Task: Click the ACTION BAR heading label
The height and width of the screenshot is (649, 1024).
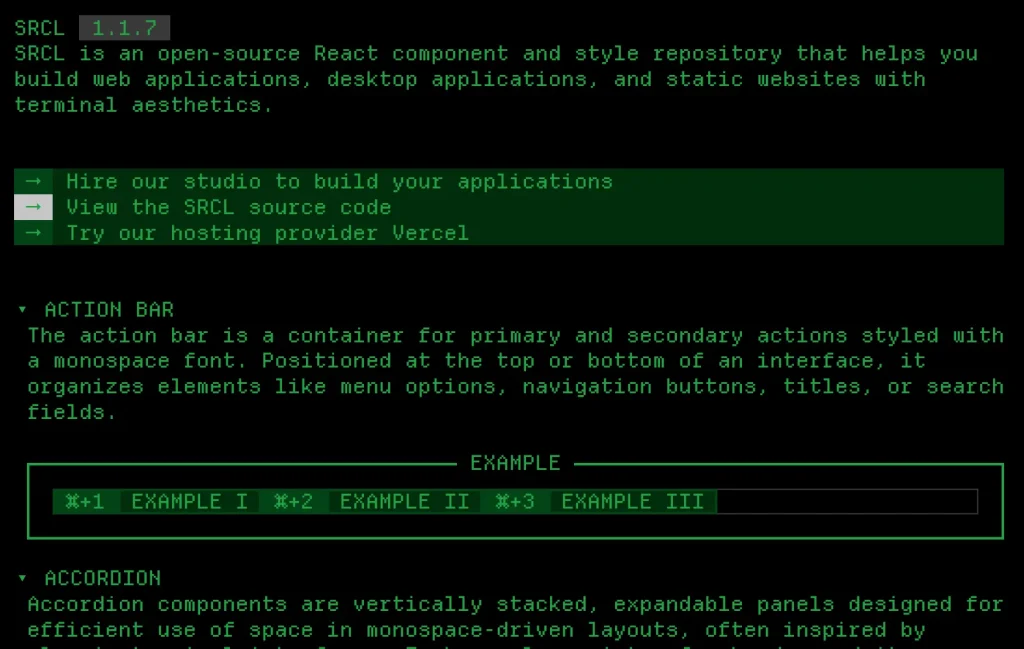Action: 109,310
